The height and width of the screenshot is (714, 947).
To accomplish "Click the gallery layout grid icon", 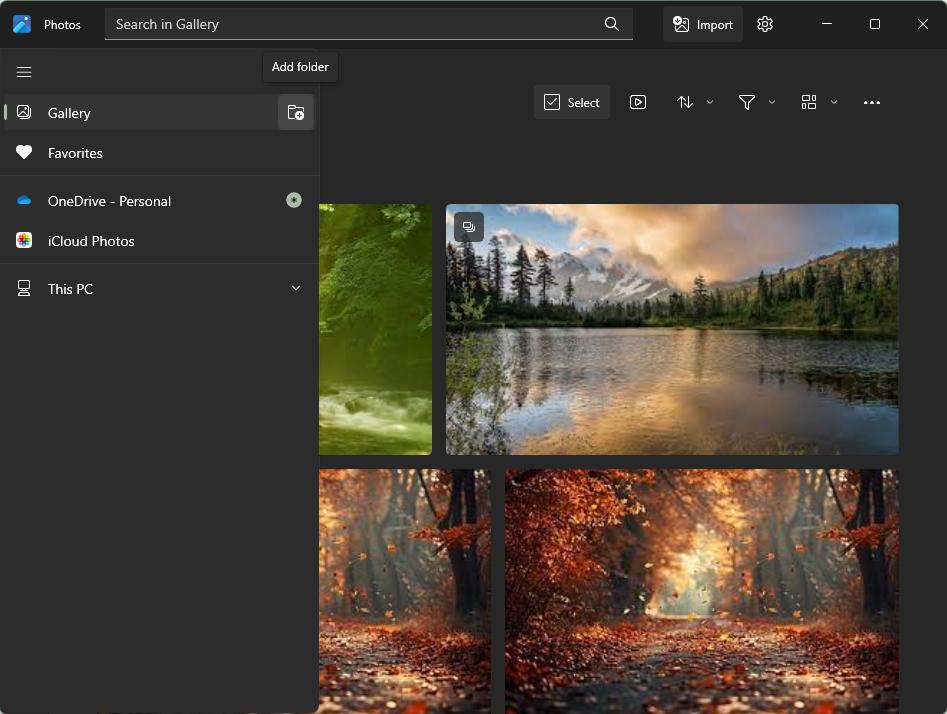I will click(x=809, y=102).
